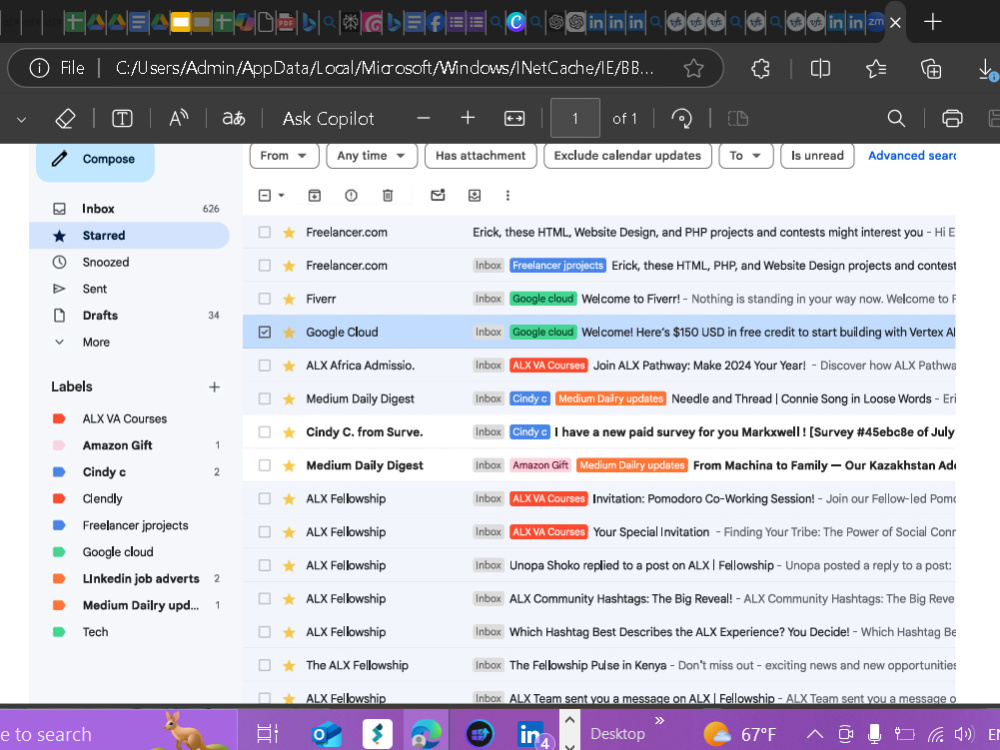Image resolution: width=1000 pixels, height=750 pixels.
Task: Open the Clendly label
Action: [102, 499]
